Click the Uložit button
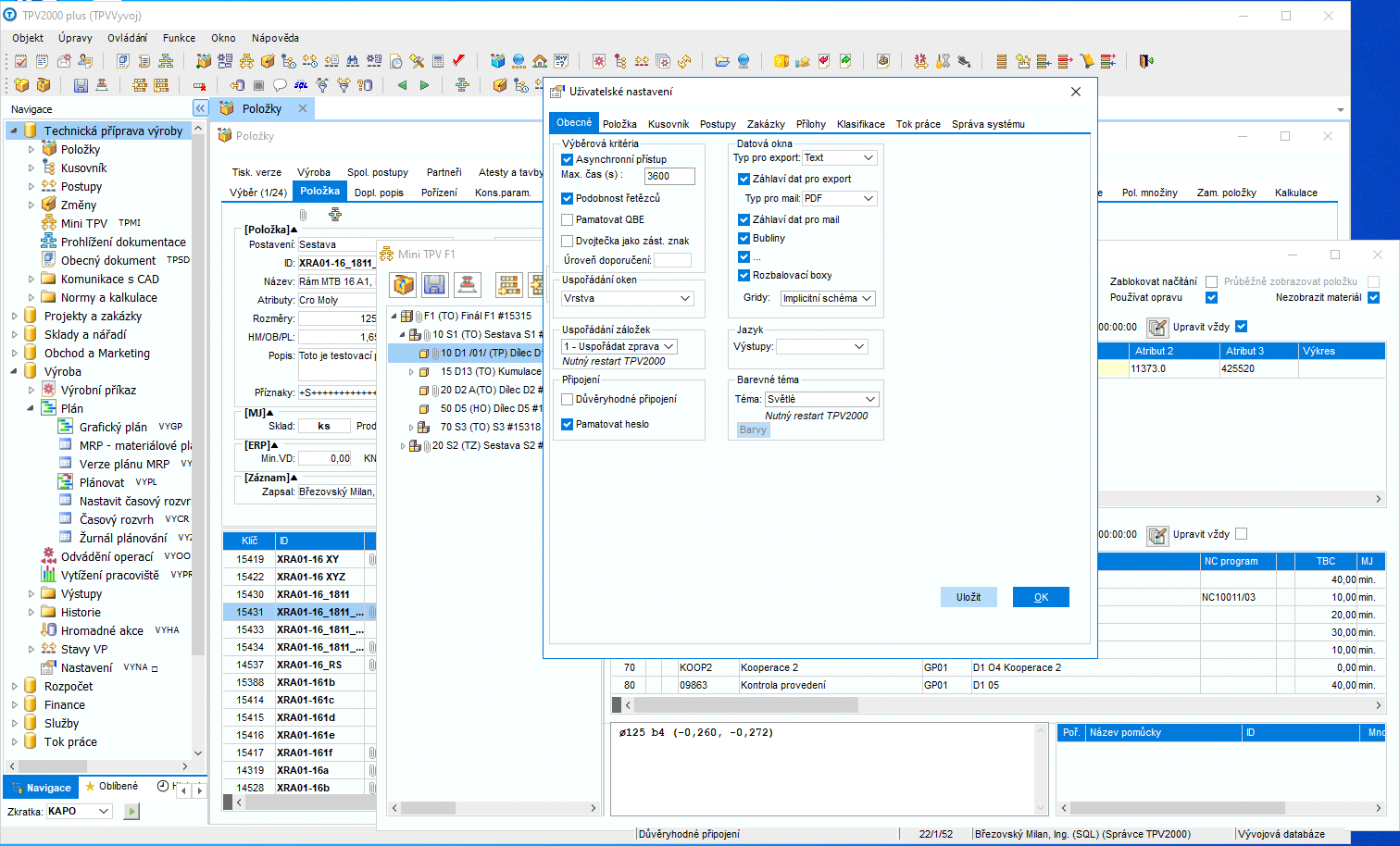The height and width of the screenshot is (846, 1400). tap(969, 597)
